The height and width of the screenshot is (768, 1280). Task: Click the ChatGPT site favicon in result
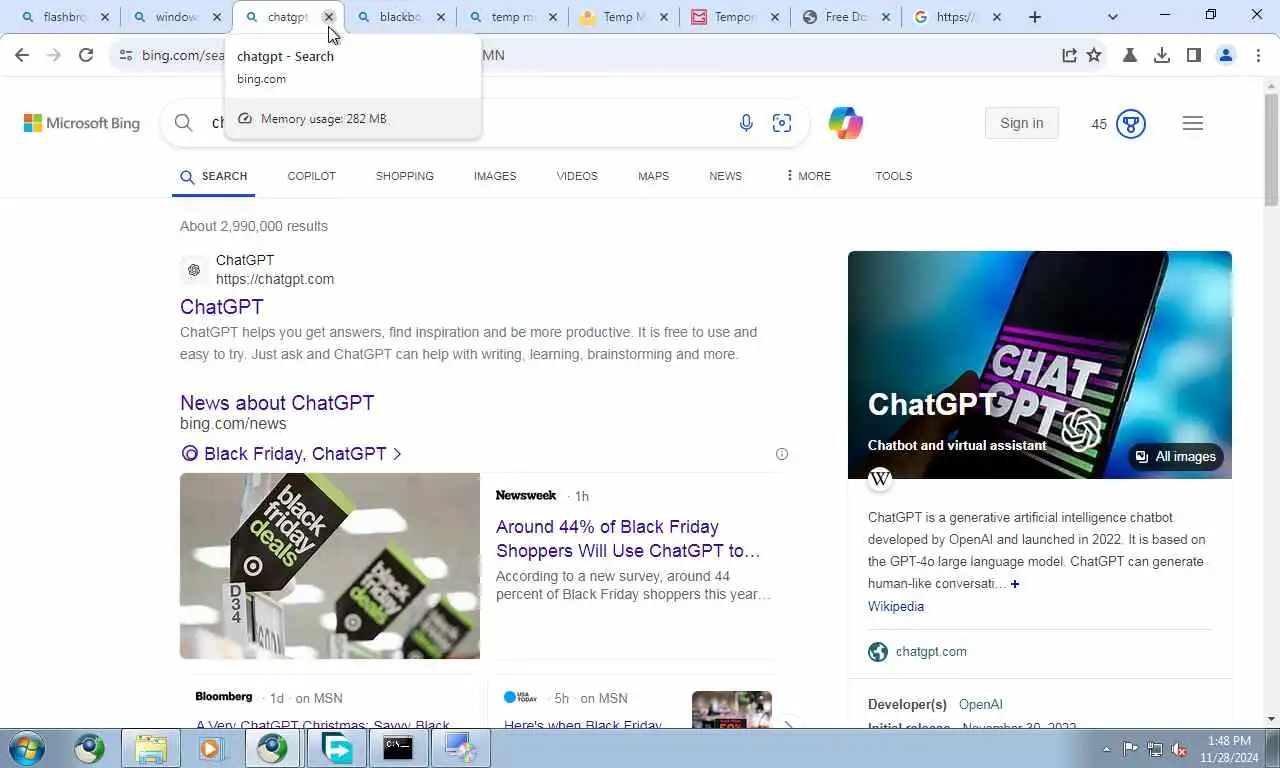point(194,270)
